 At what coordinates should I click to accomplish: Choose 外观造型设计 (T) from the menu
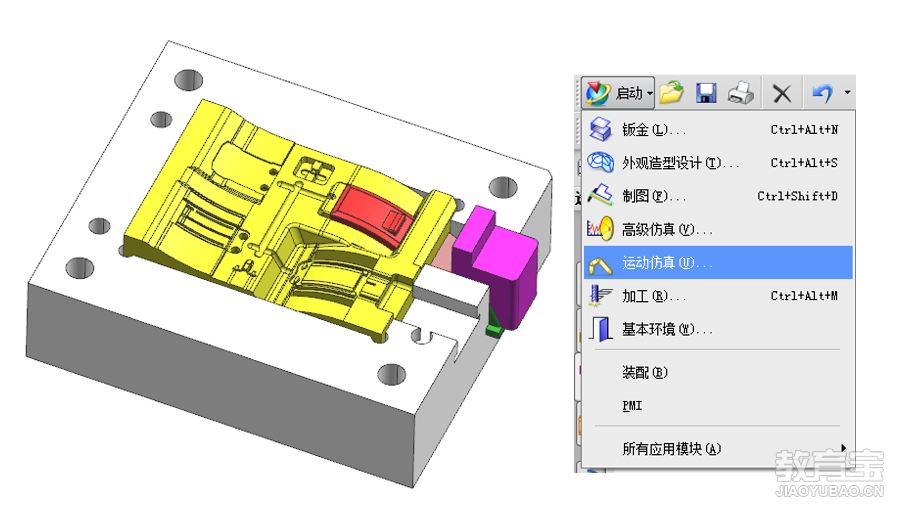(718, 163)
